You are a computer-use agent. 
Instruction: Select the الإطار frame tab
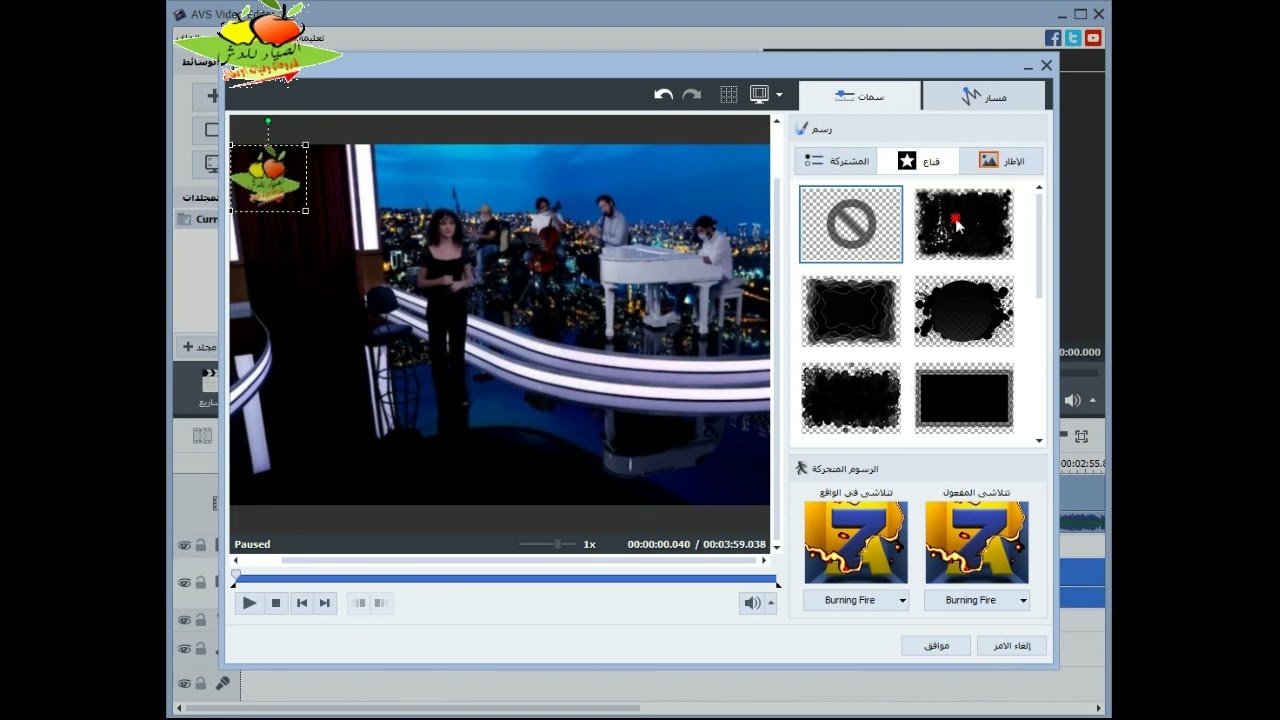click(x=1001, y=161)
